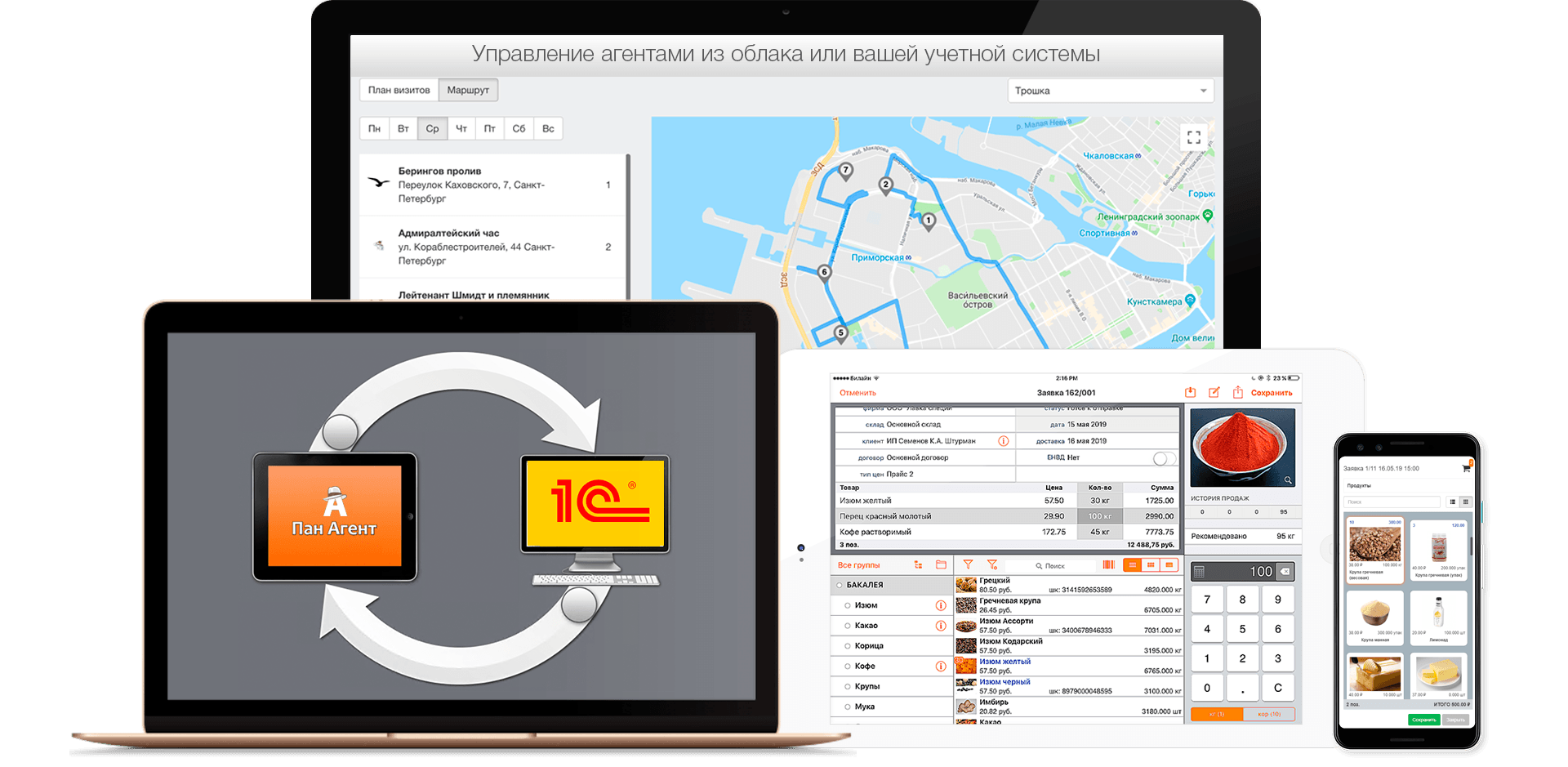The height and width of the screenshot is (767, 1568).
Task: Open the info icon for Какао group
Action: tap(941, 626)
